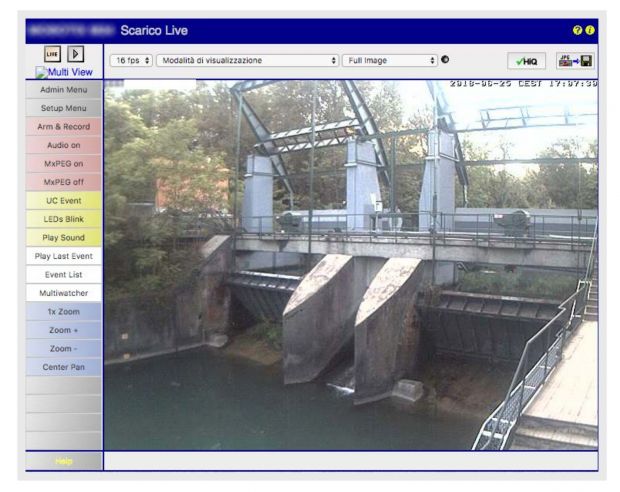The height and width of the screenshot is (492, 620).
Task: Expand the 16 fps frame rate dropdown
Action: 132,61
